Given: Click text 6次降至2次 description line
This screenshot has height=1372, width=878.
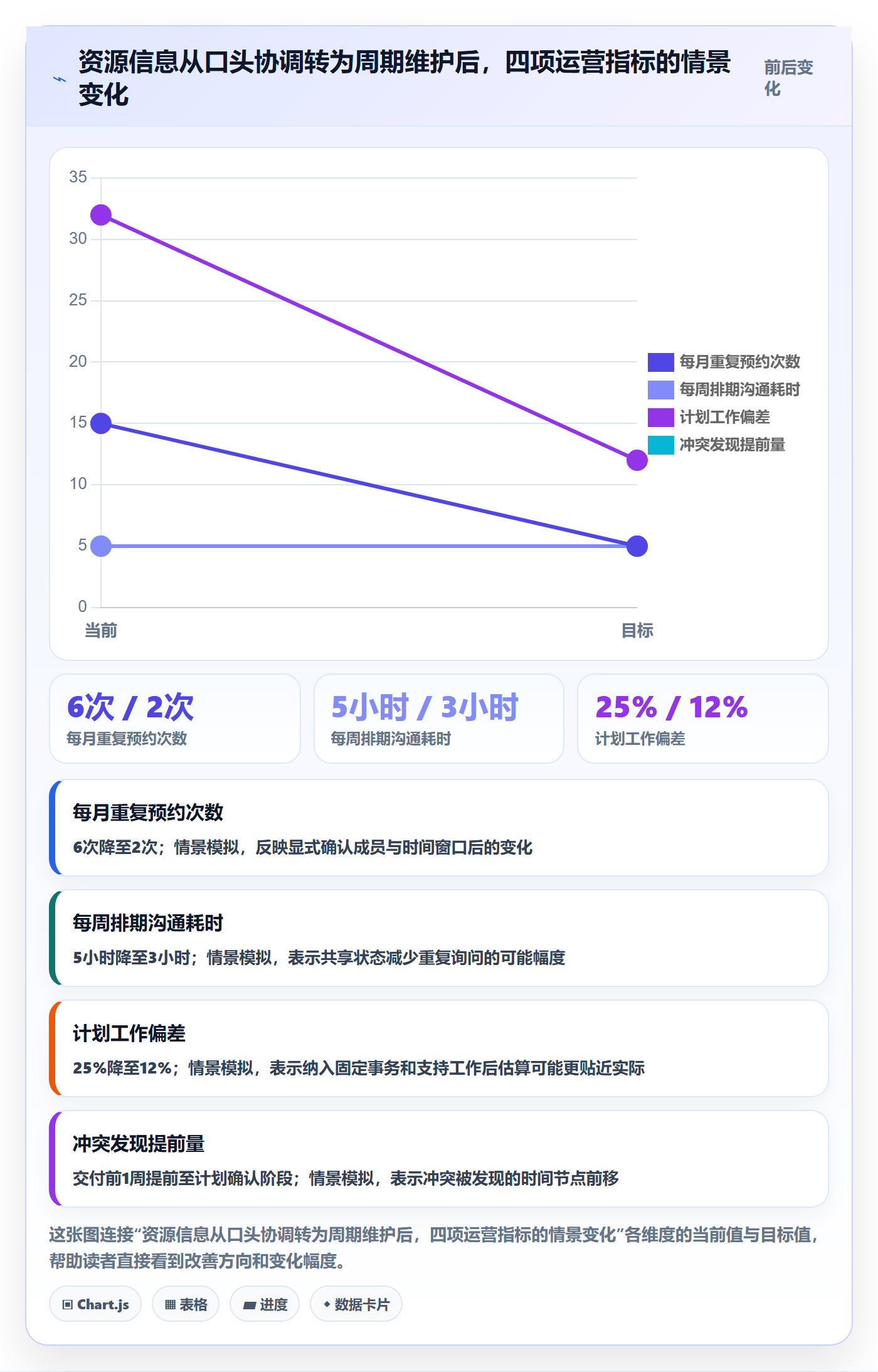Looking at the screenshot, I should tap(303, 847).
